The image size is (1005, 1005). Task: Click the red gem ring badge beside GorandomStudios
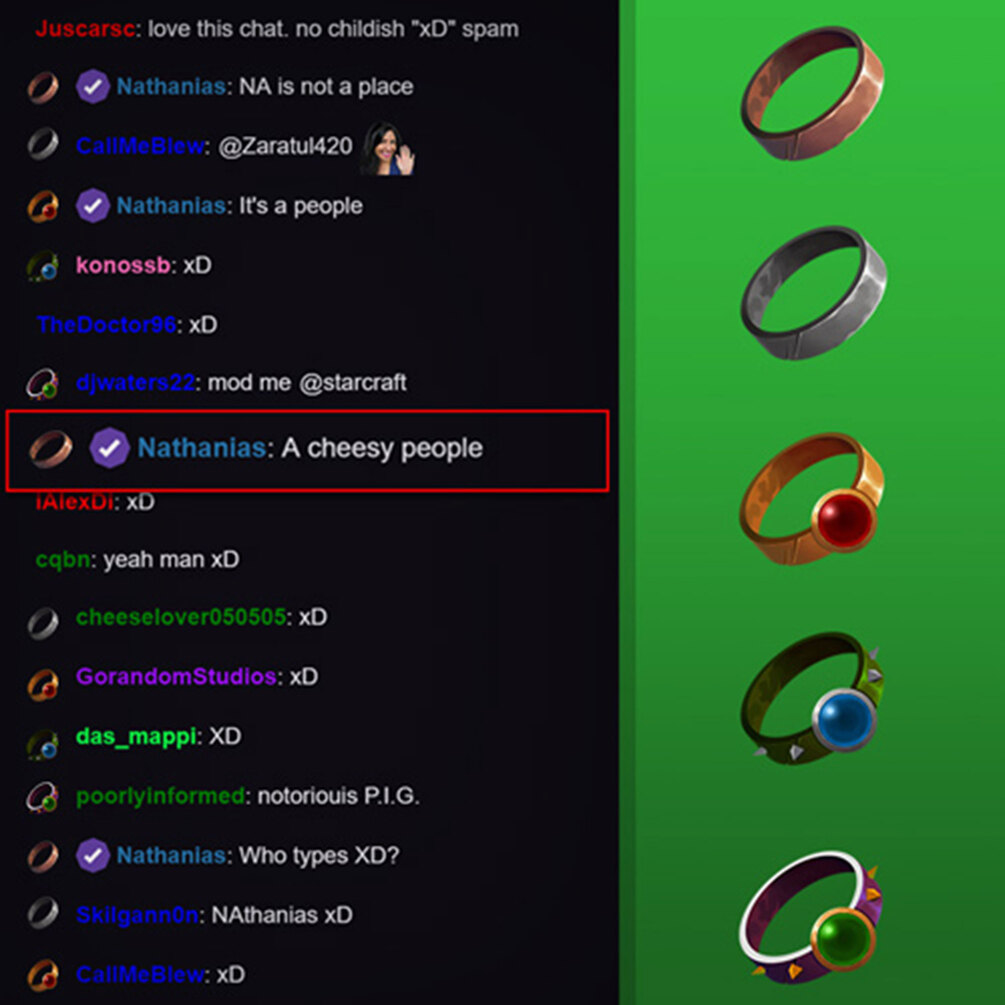tap(43, 684)
